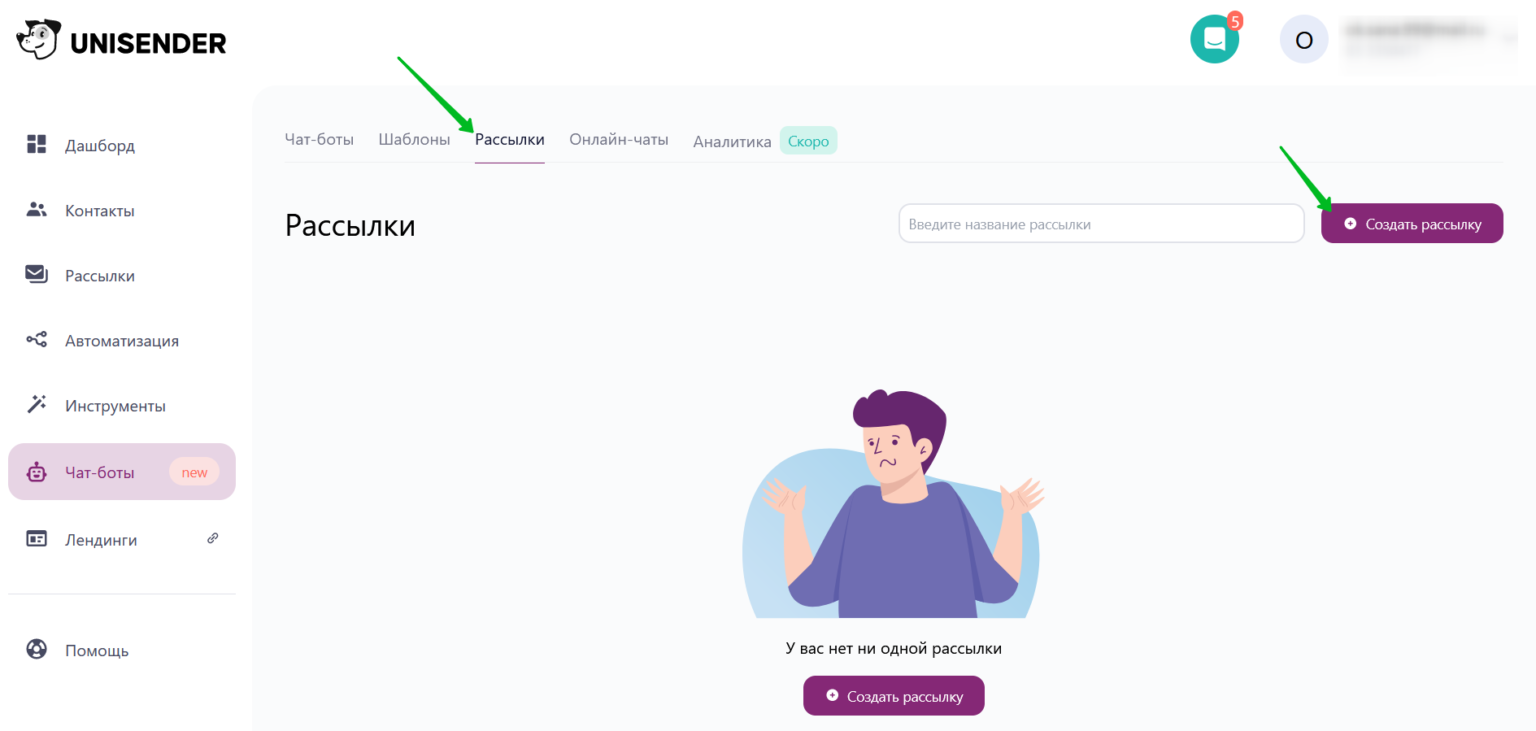Open the chat notifications icon

pyautogui.click(x=1214, y=40)
